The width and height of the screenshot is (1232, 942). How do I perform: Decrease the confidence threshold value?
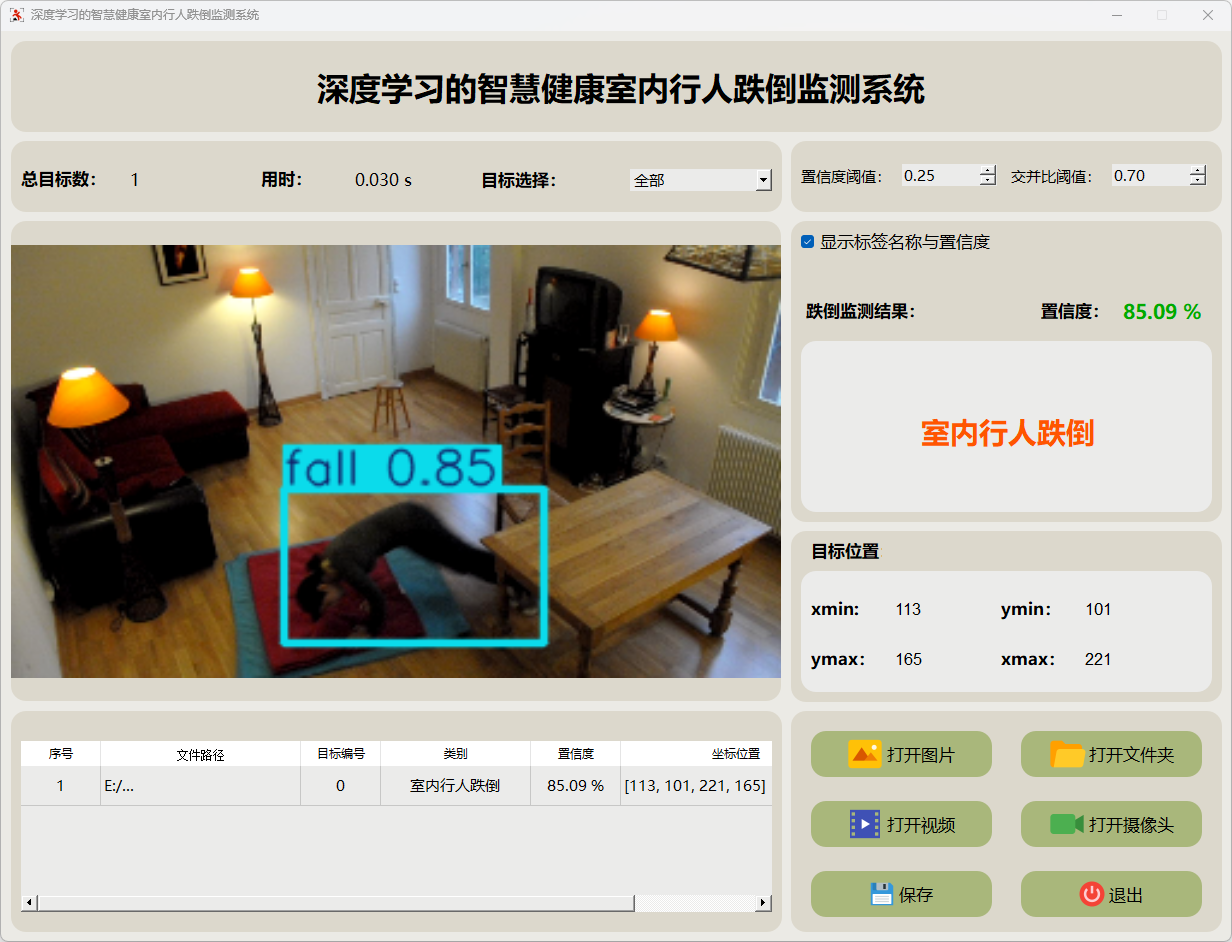(x=988, y=181)
